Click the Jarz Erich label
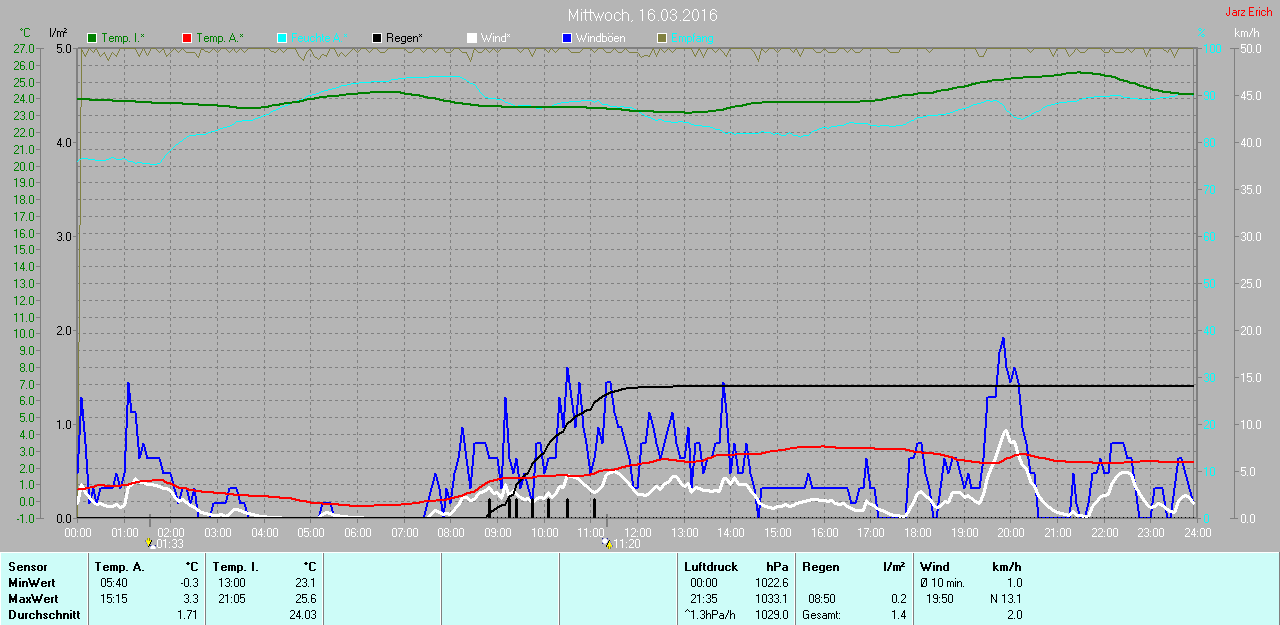Viewport: 1280px width, 625px height. click(x=1249, y=12)
